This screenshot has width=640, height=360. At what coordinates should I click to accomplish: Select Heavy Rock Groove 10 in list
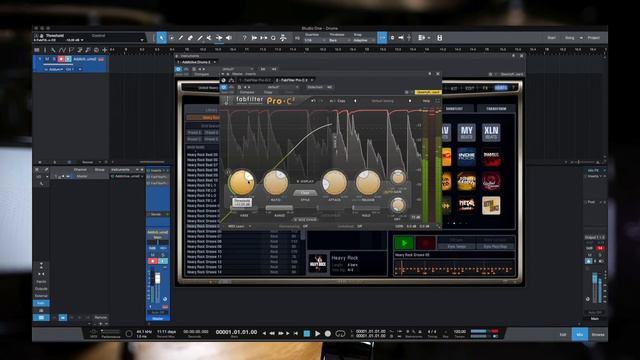click(x=244, y=251)
